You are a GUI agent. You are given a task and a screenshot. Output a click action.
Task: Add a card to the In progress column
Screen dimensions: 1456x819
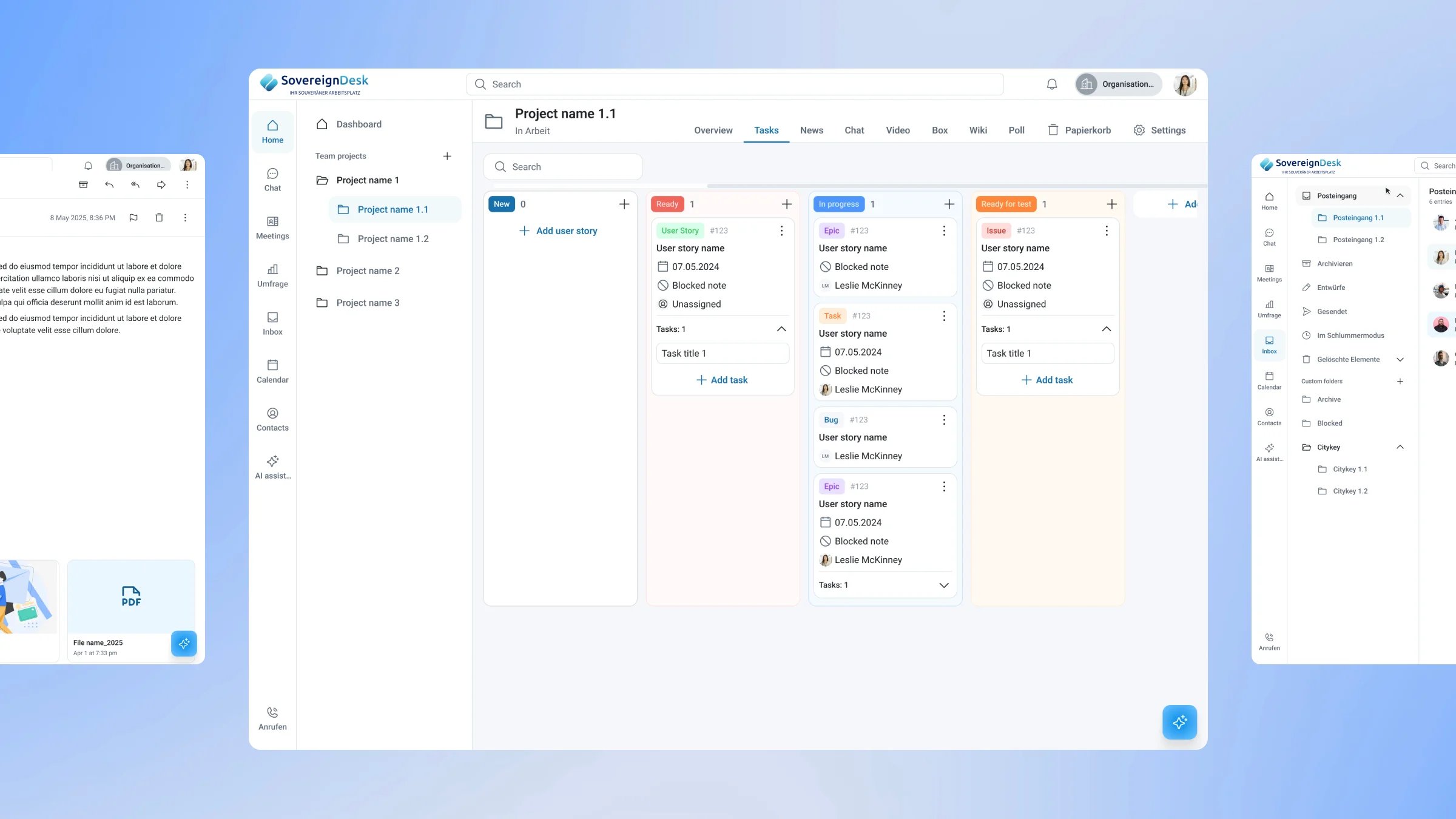coord(949,204)
